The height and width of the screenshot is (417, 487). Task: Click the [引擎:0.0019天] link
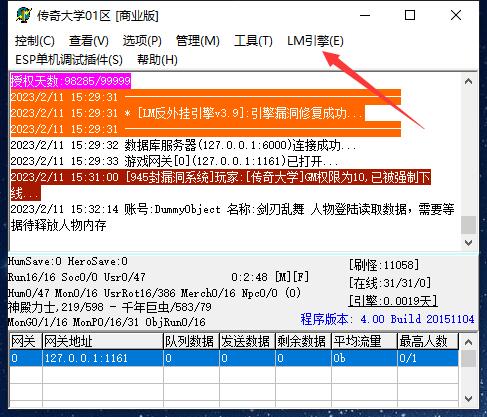click(x=393, y=301)
